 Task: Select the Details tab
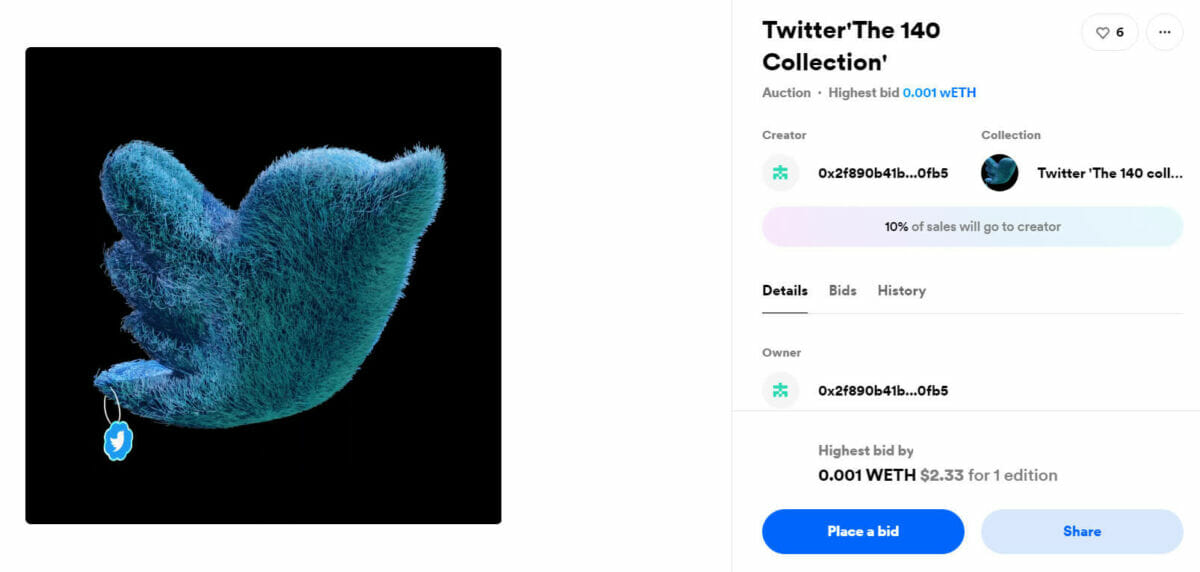pyautogui.click(x=785, y=291)
